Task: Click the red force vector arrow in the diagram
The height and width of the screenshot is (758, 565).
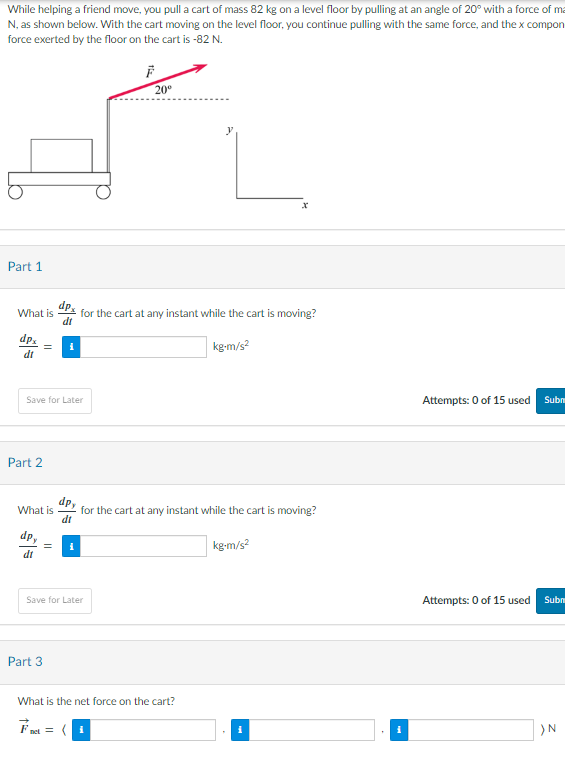Action: [158, 81]
